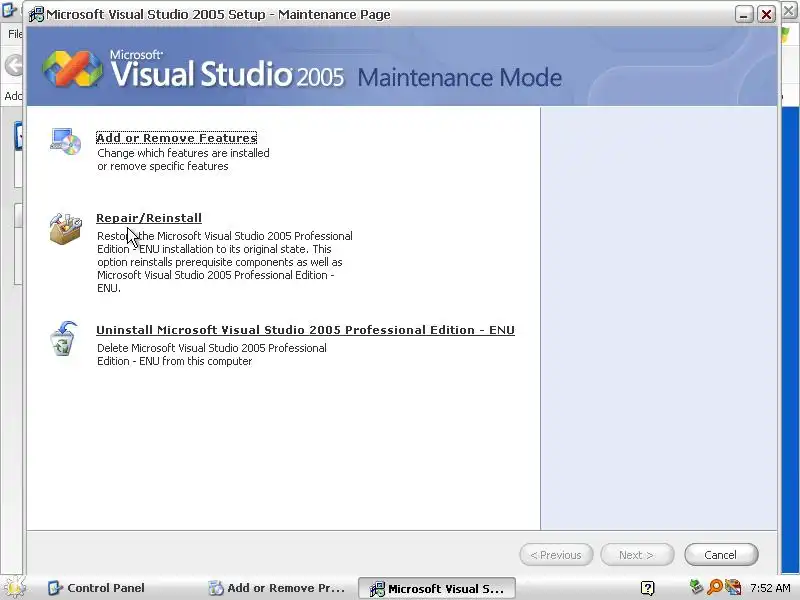The height and width of the screenshot is (600, 800).
Task: Click the Repair/Reinstall toolbox icon
Action: (x=65, y=229)
